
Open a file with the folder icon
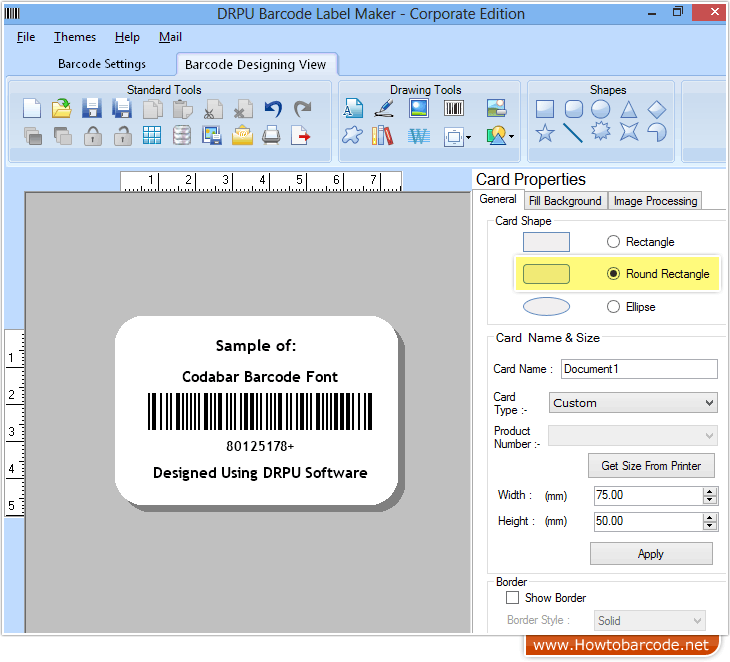point(61,109)
